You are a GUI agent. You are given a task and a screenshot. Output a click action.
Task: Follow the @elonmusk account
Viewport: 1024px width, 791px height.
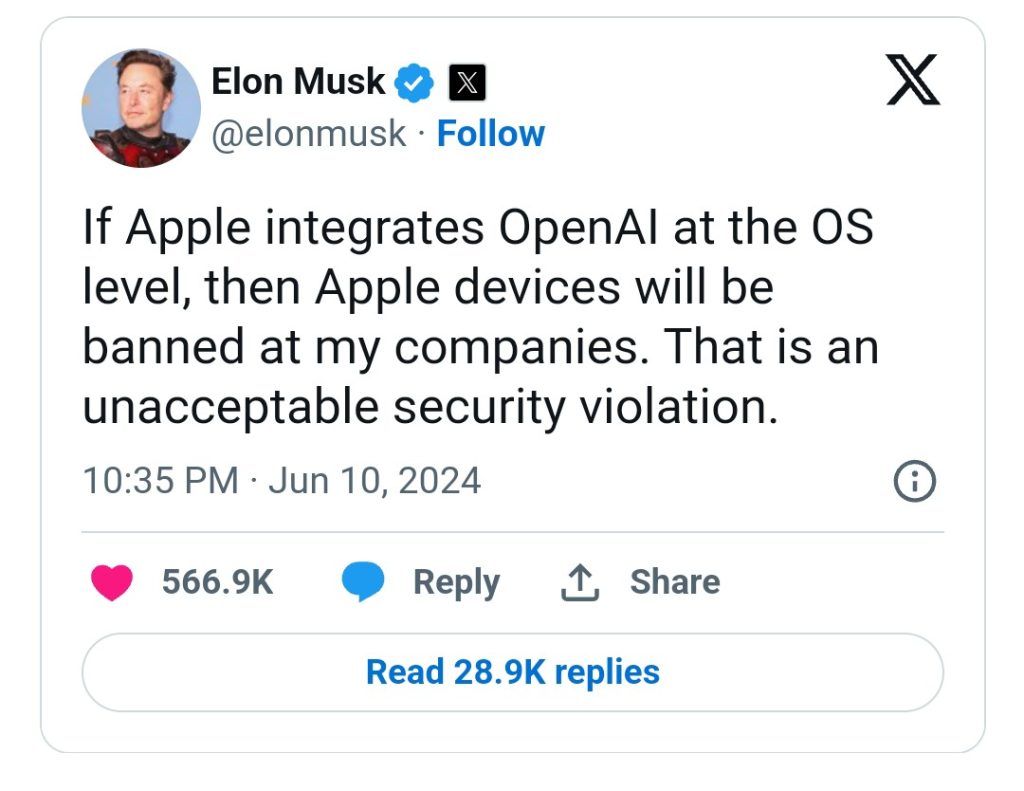(x=491, y=134)
